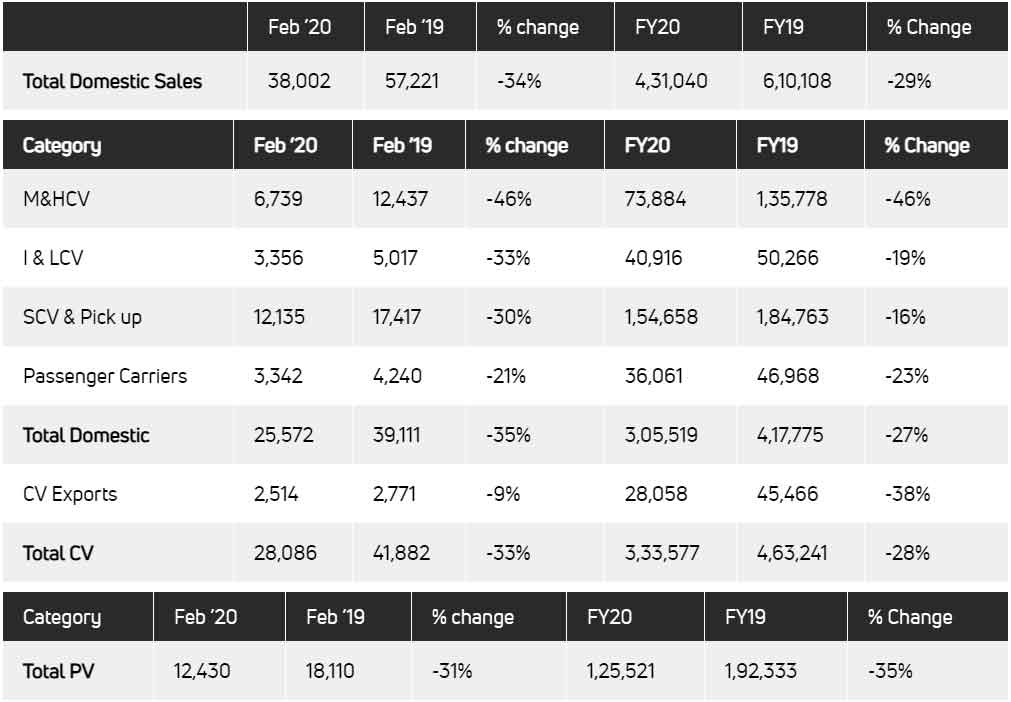Select the Passenger Carriers row label

[105, 376]
